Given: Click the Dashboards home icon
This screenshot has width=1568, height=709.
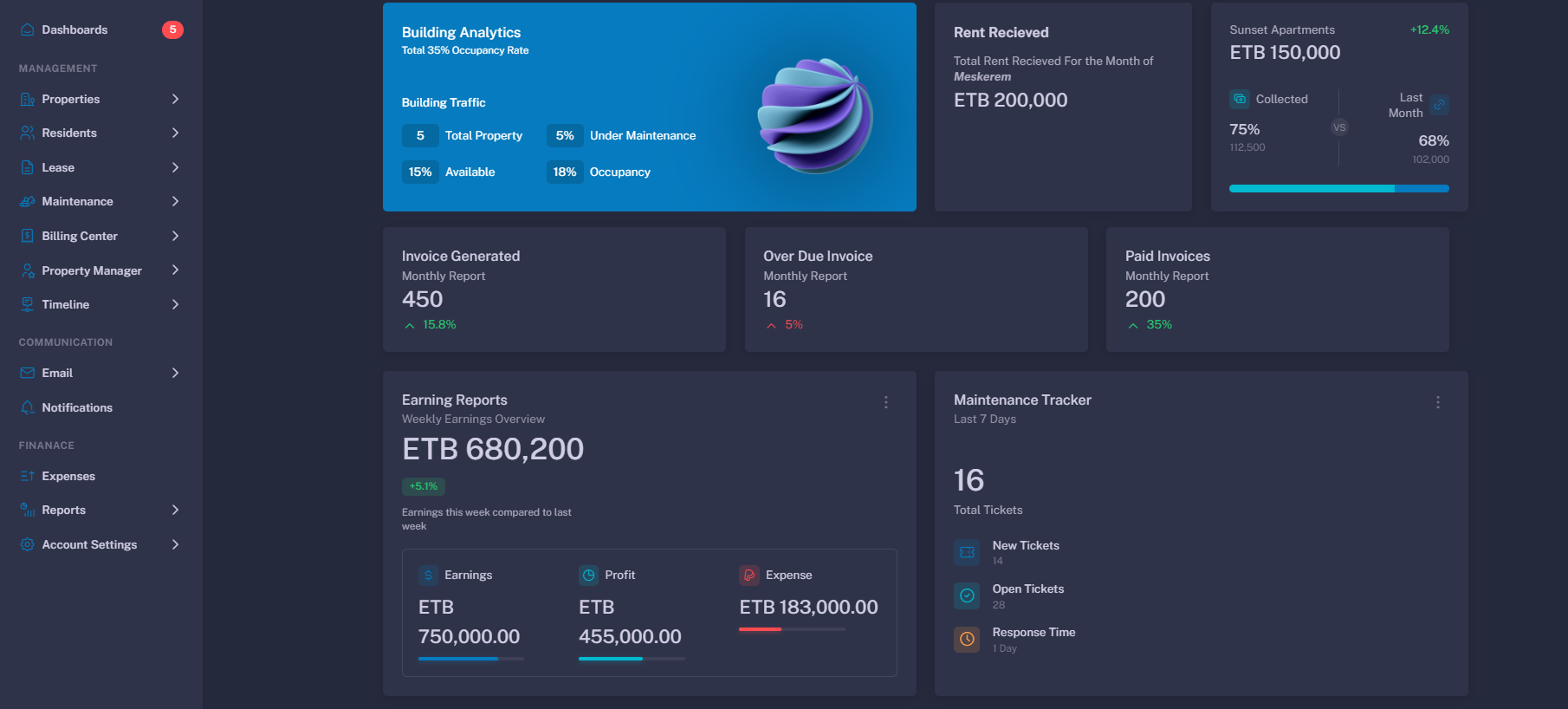Looking at the screenshot, I should pos(27,29).
